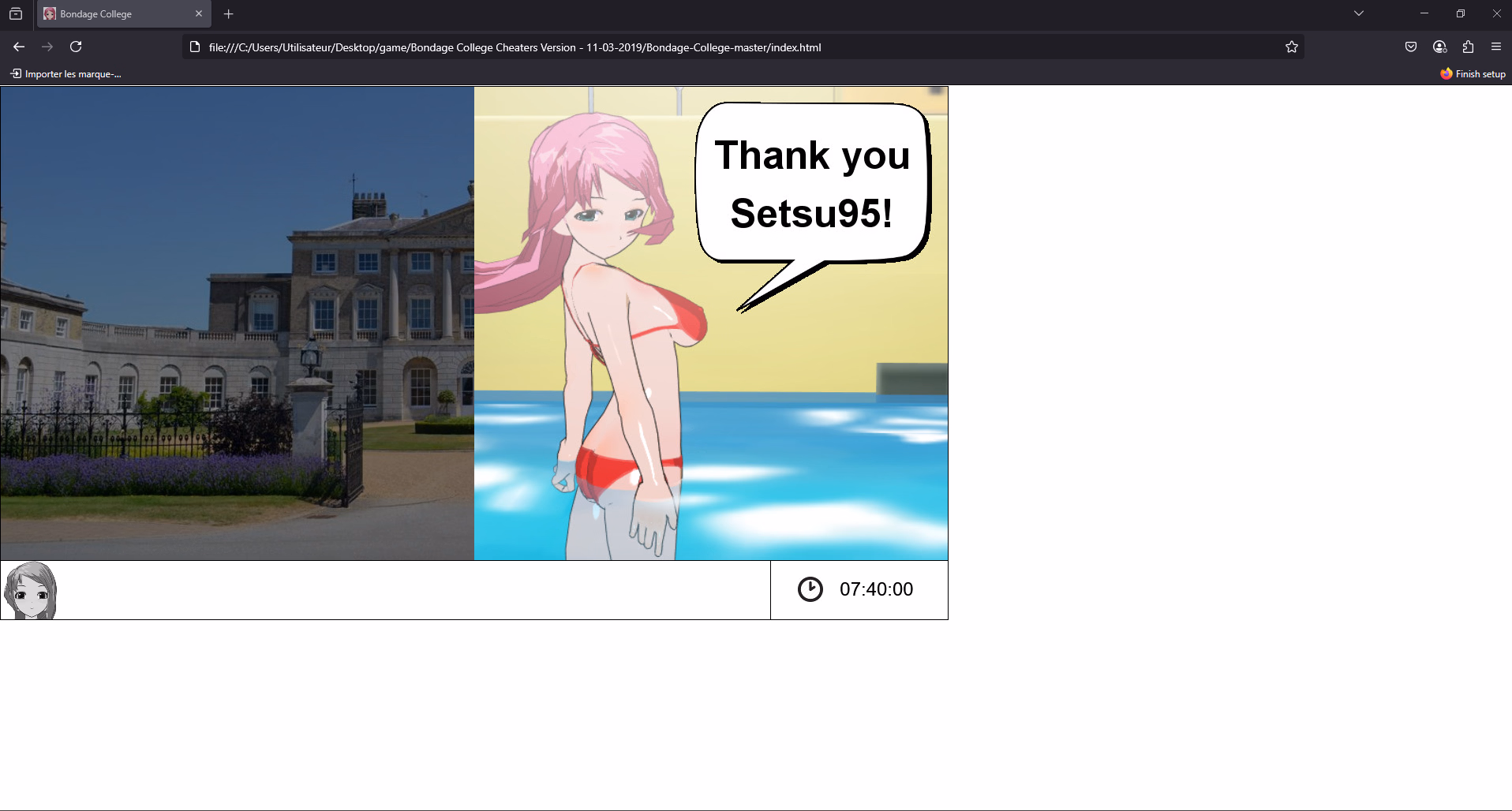Open the Firefox account icon
This screenshot has width=1512, height=811.
tap(1439, 47)
